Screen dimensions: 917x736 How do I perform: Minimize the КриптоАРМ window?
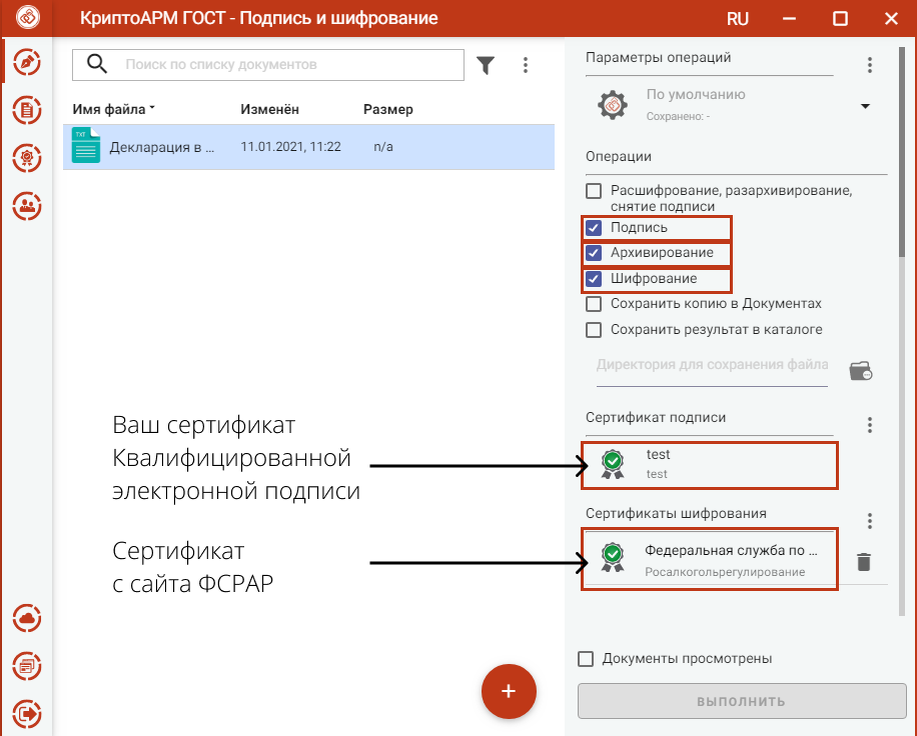point(789,19)
